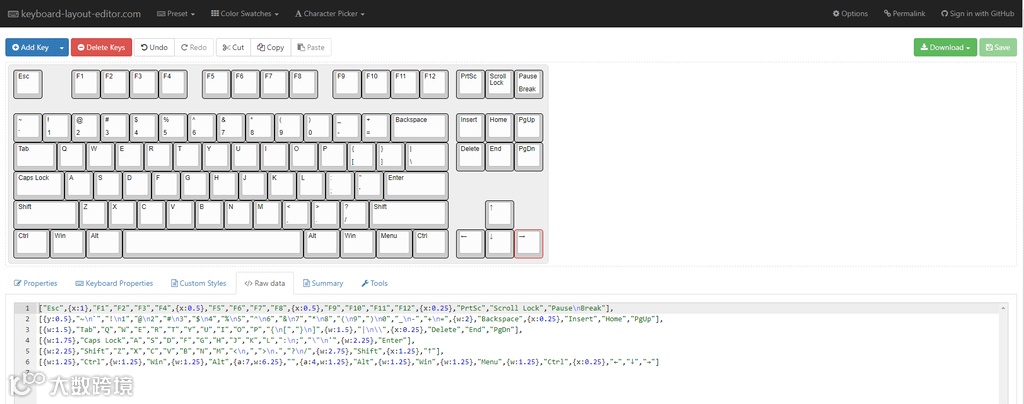Click the Permalink link

[904, 13]
